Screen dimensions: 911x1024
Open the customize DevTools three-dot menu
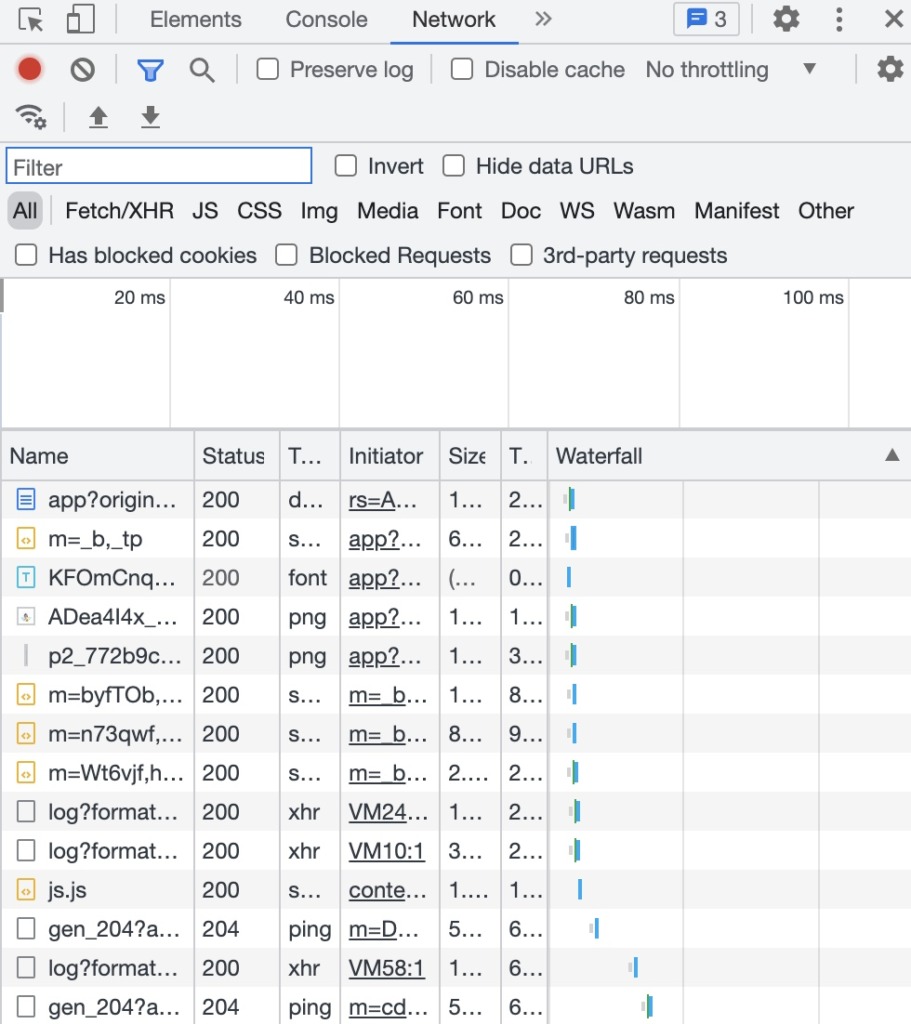(x=839, y=19)
